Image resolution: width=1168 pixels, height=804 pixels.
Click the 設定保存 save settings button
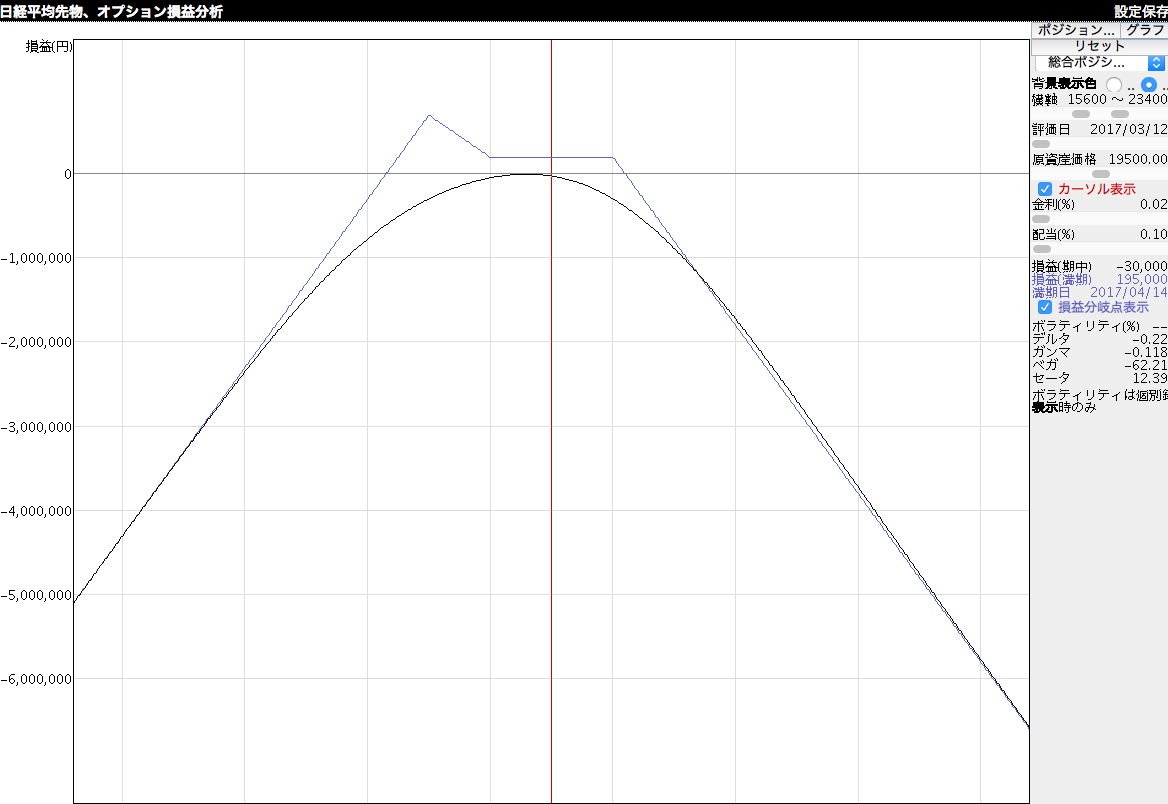click(1140, 11)
